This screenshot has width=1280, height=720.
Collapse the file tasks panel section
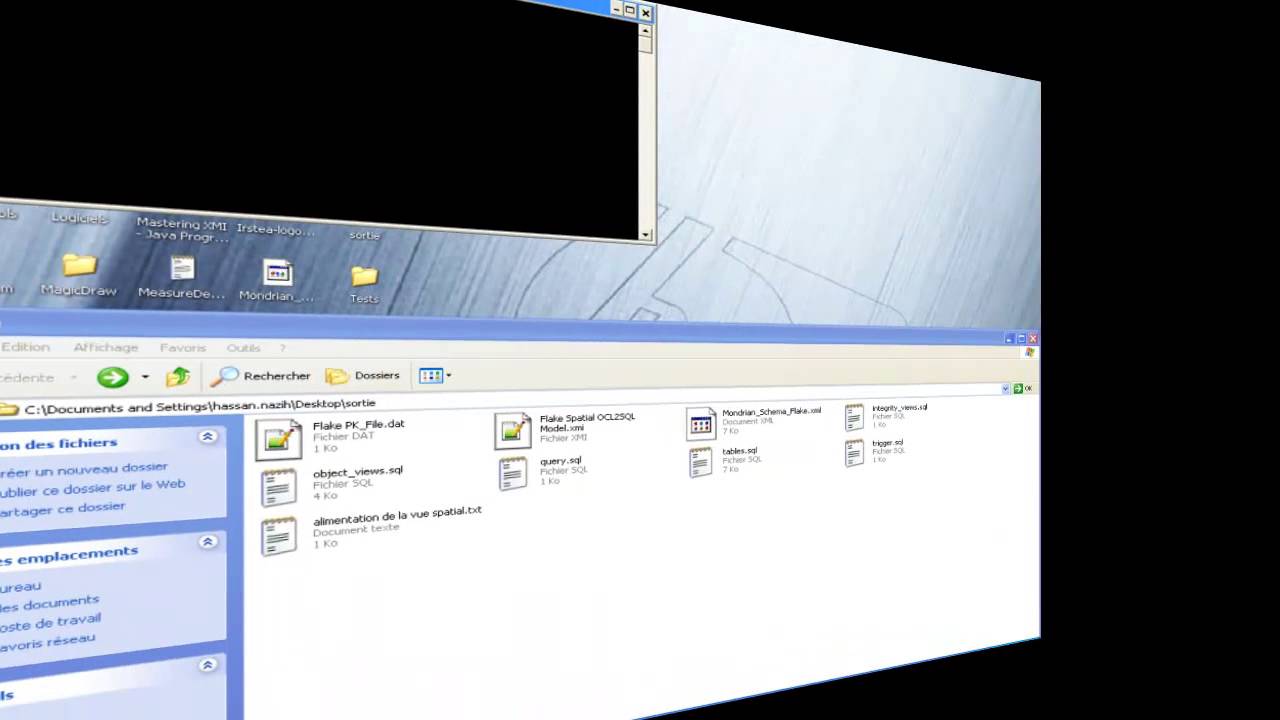click(208, 437)
